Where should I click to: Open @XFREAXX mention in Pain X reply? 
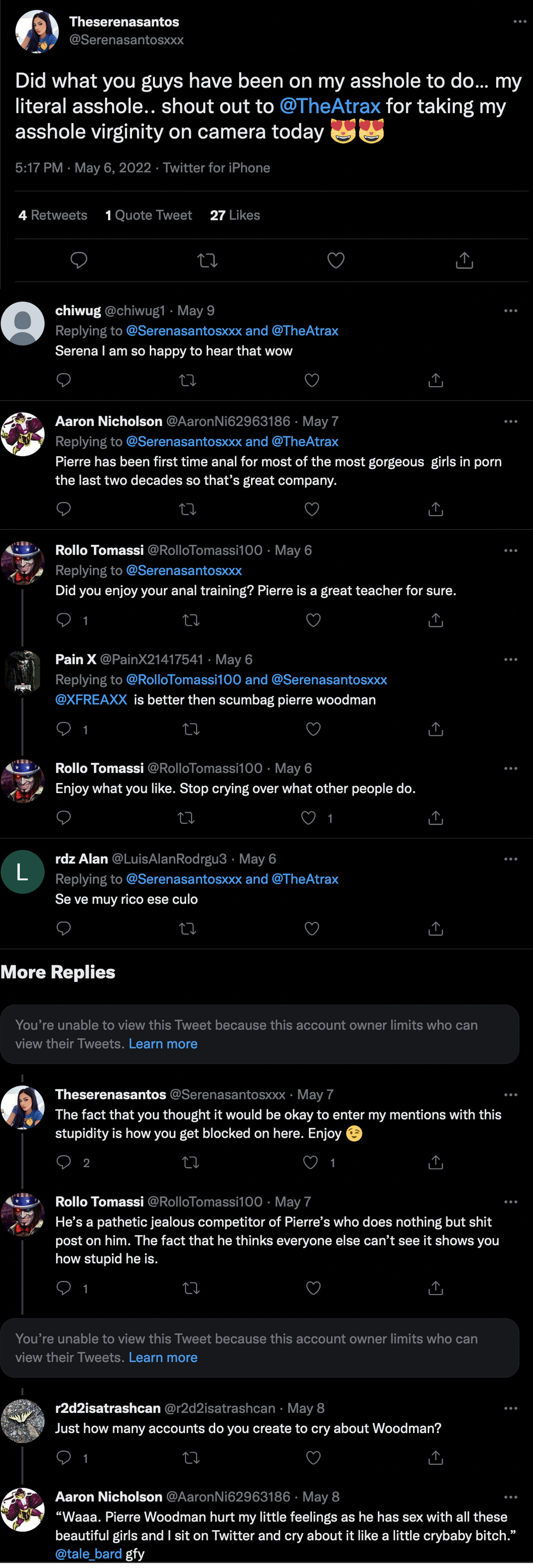(91, 699)
